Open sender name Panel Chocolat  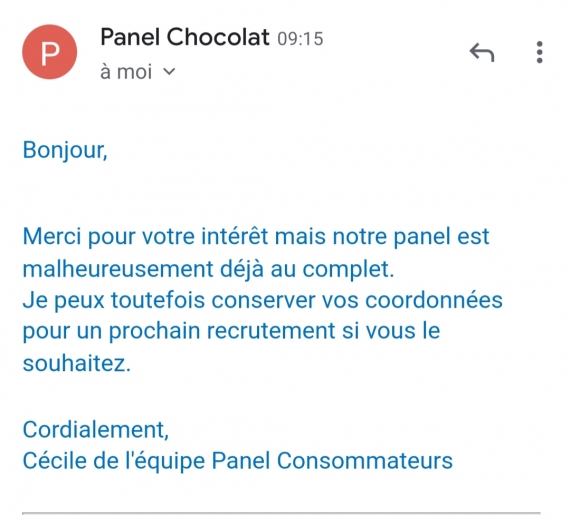(185, 37)
